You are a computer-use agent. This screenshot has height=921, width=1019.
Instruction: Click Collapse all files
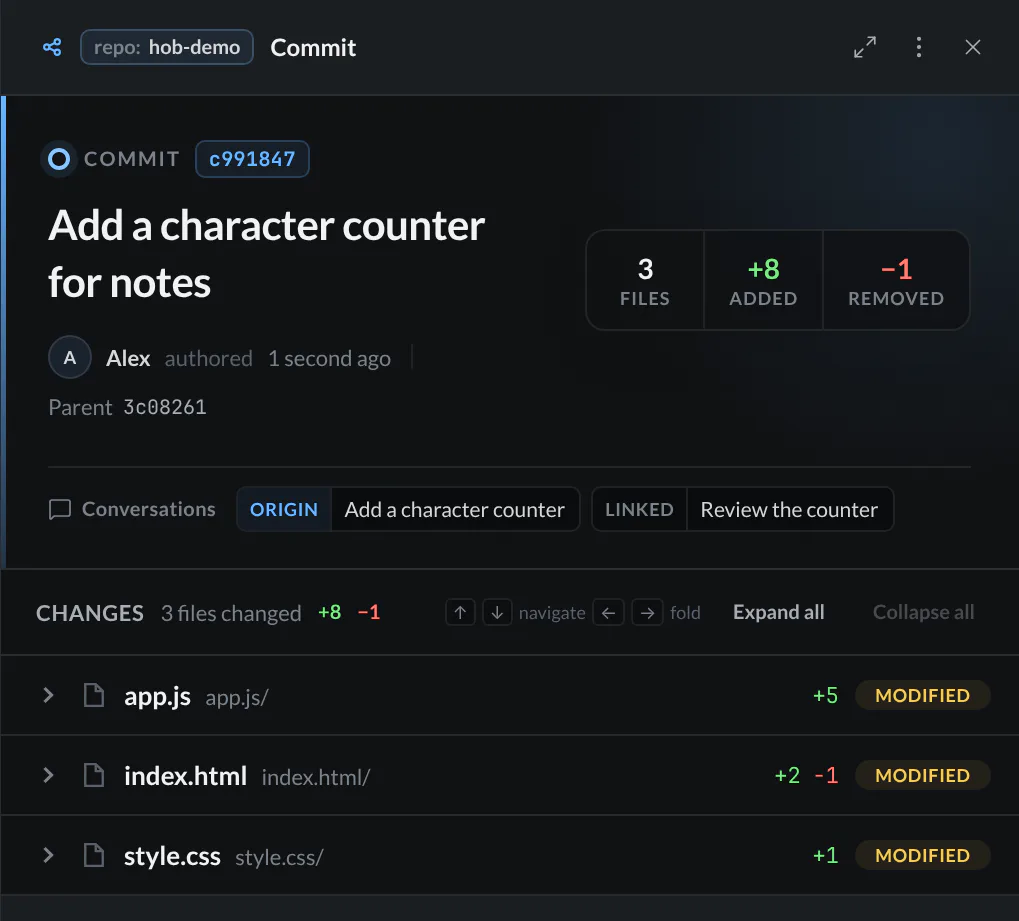pos(923,612)
